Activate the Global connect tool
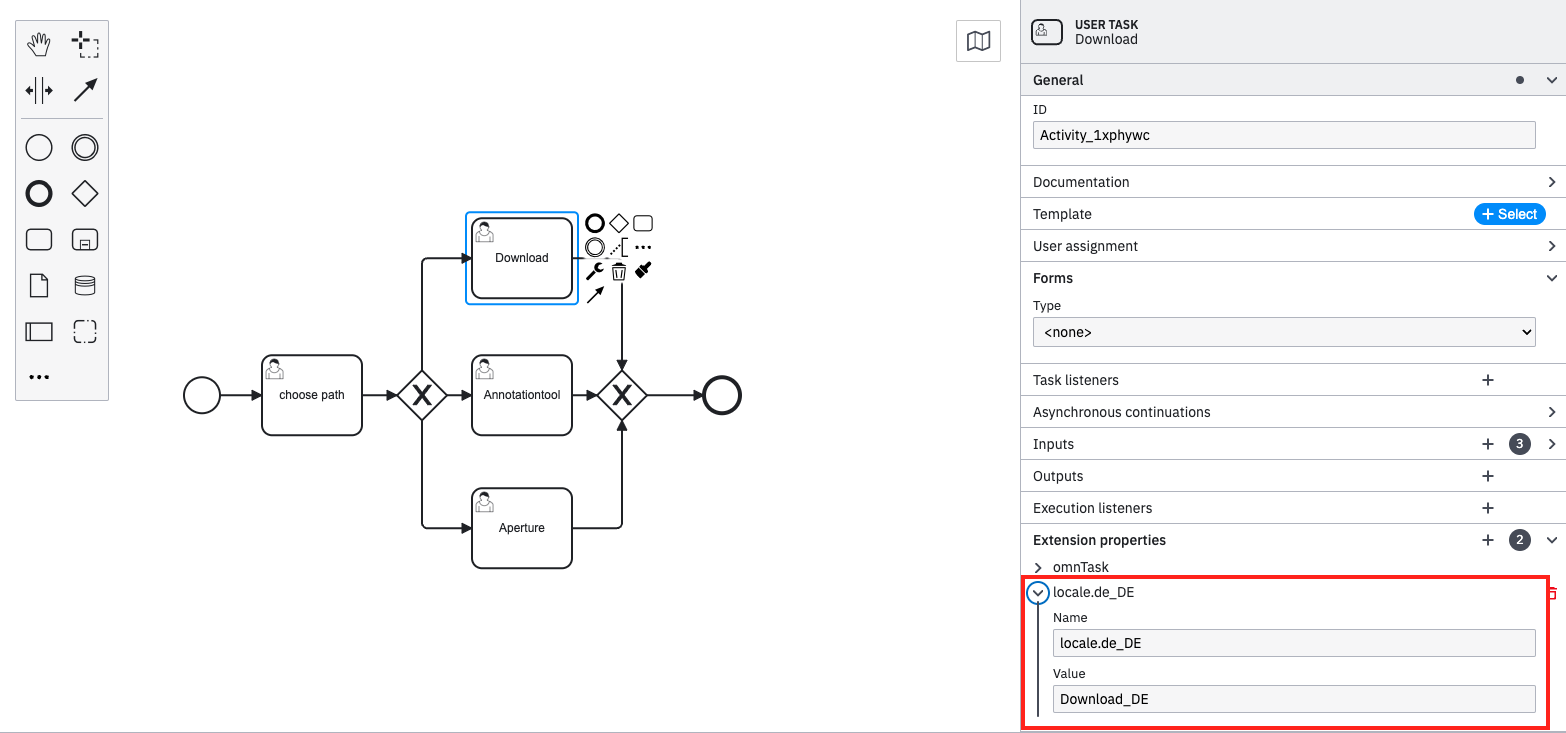This screenshot has width=1566, height=733. [x=85, y=90]
